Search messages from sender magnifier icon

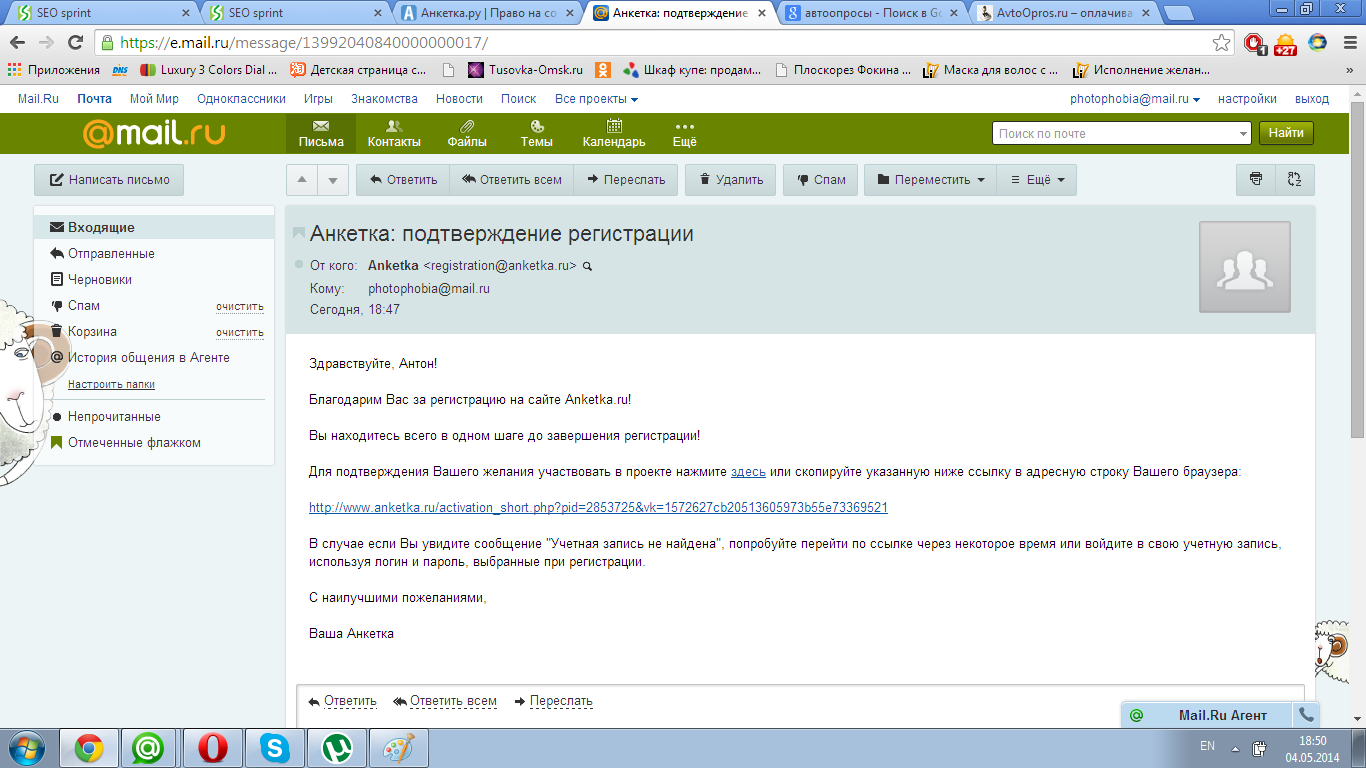pyautogui.click(x=587, y=266)
